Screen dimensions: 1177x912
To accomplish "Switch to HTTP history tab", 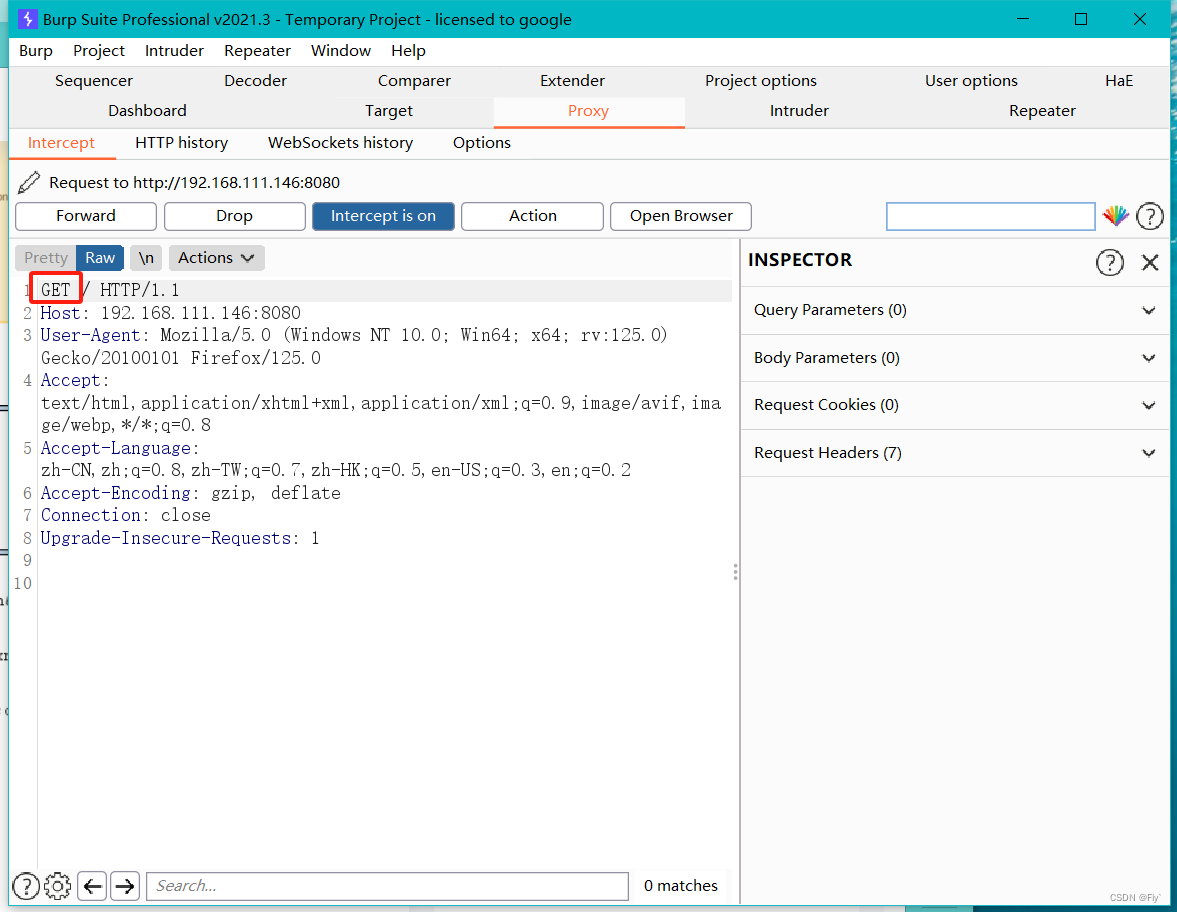I will 182,143.
